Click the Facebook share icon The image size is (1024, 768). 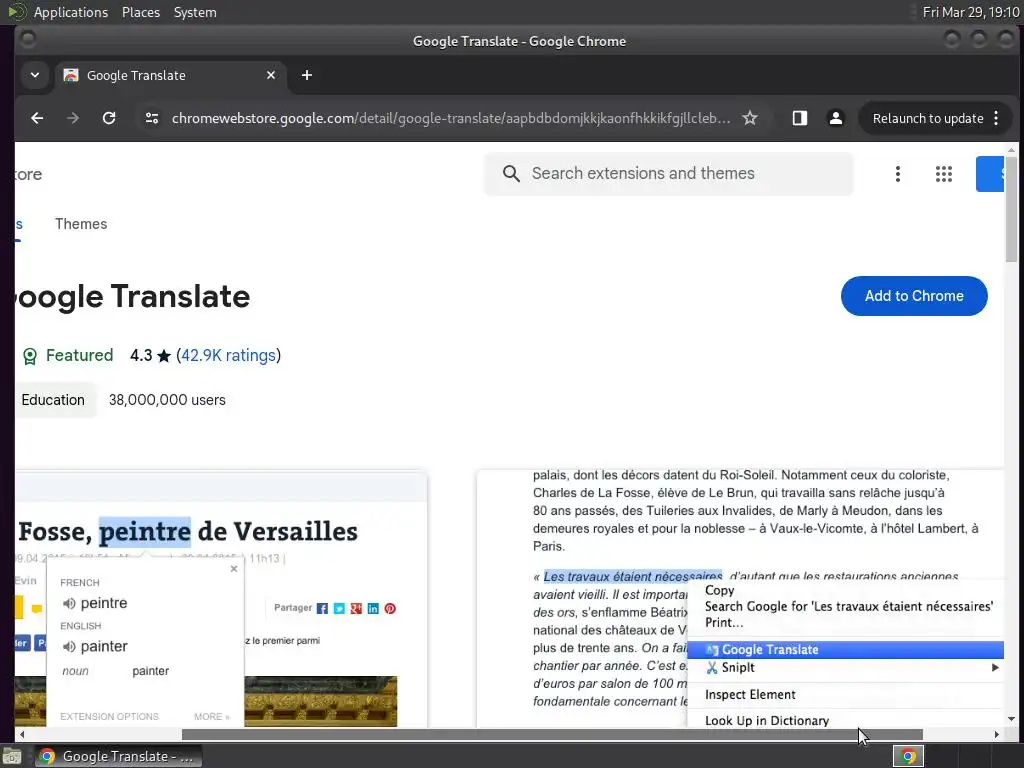tap(322, 609)
